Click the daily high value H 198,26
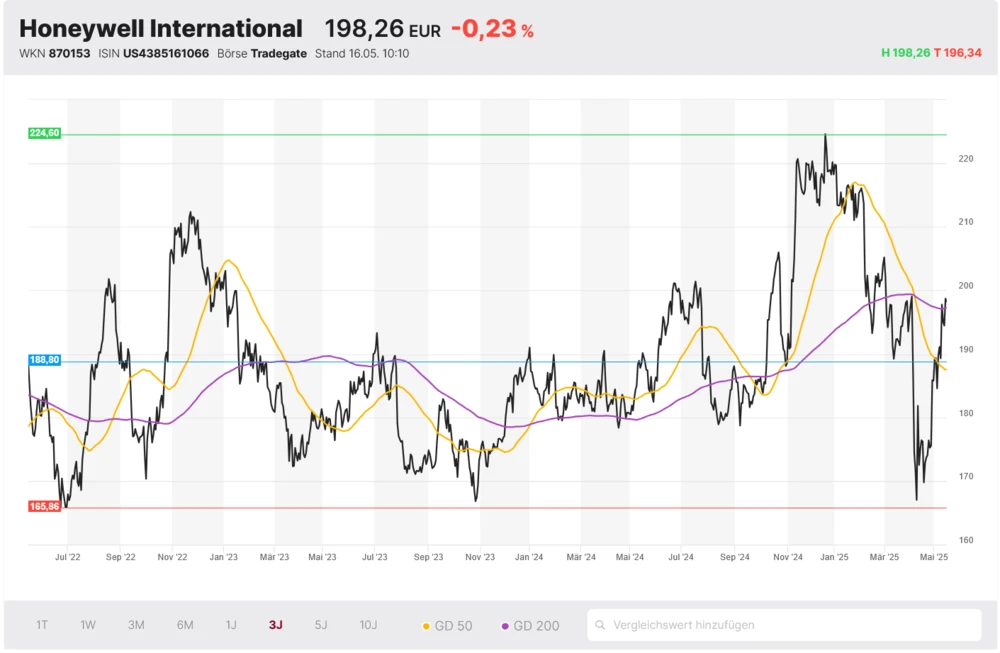Image resolution: width=1000 pixels, height=653 pixels. click(905, 54)
